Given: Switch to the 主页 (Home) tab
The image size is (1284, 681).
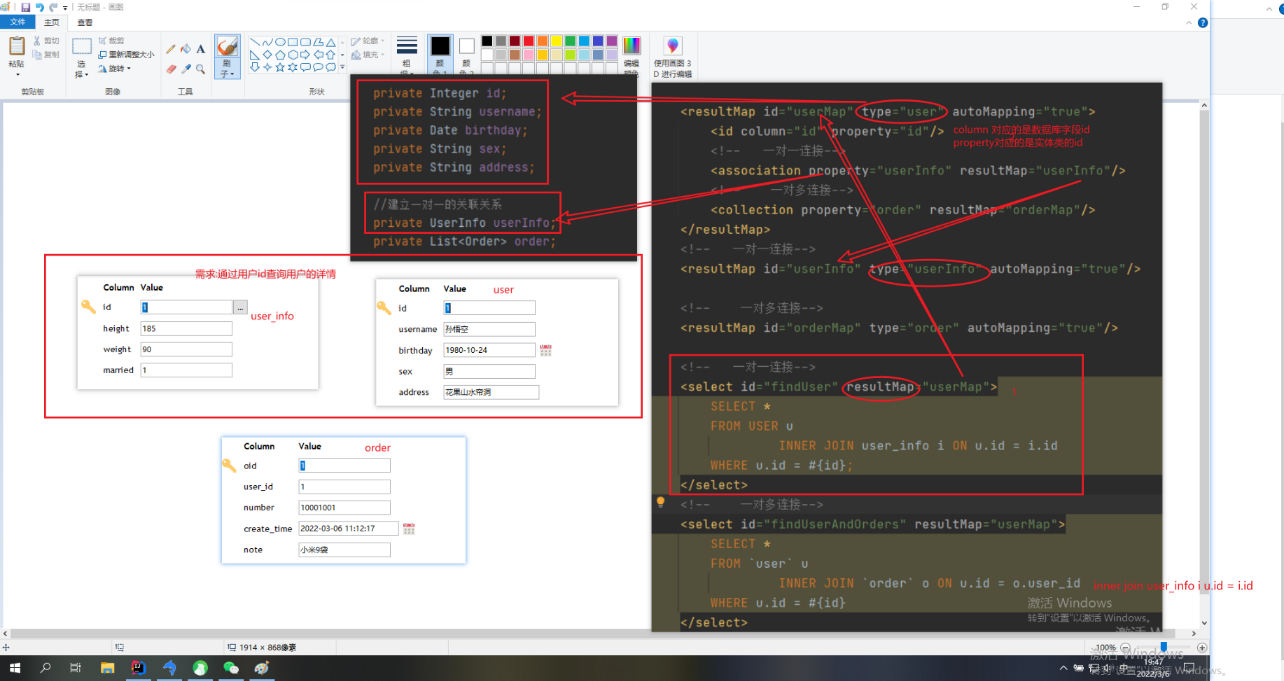Looking at the screenshot, I should click(51, 22).
